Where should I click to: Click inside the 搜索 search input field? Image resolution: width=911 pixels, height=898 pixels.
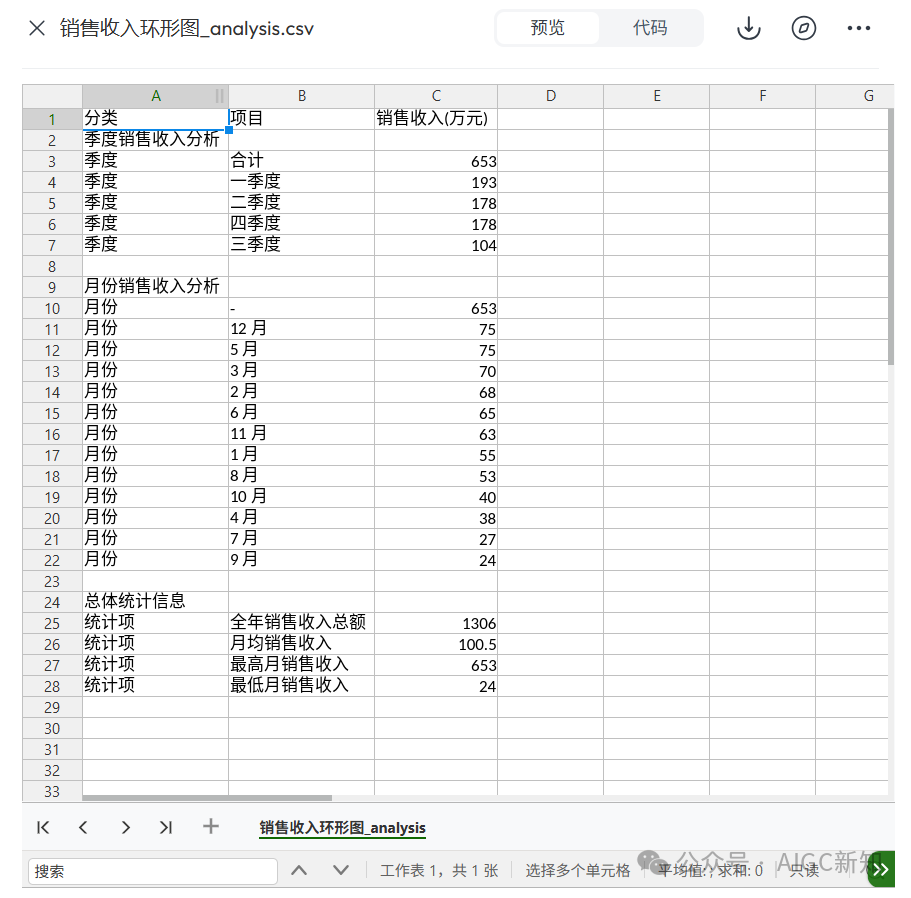coord(152,871)
